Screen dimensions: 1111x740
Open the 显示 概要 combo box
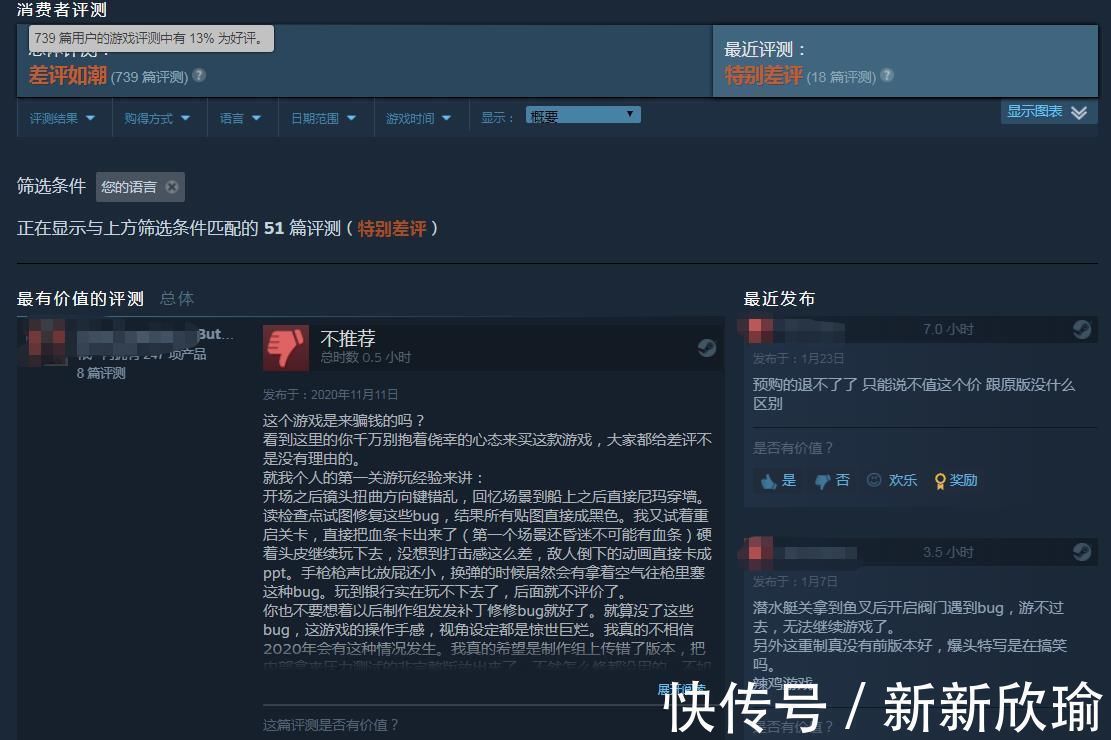click(x=582, y=114)
